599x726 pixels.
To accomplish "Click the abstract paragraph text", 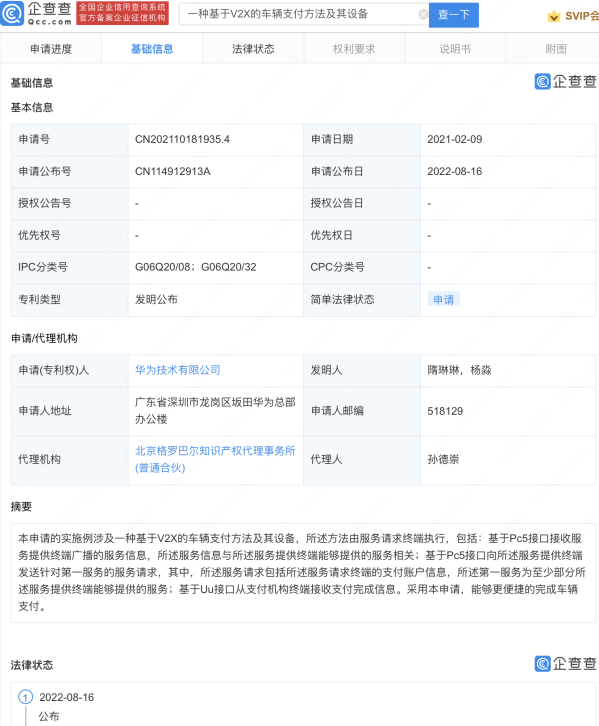I will click(x=302, y=572).
